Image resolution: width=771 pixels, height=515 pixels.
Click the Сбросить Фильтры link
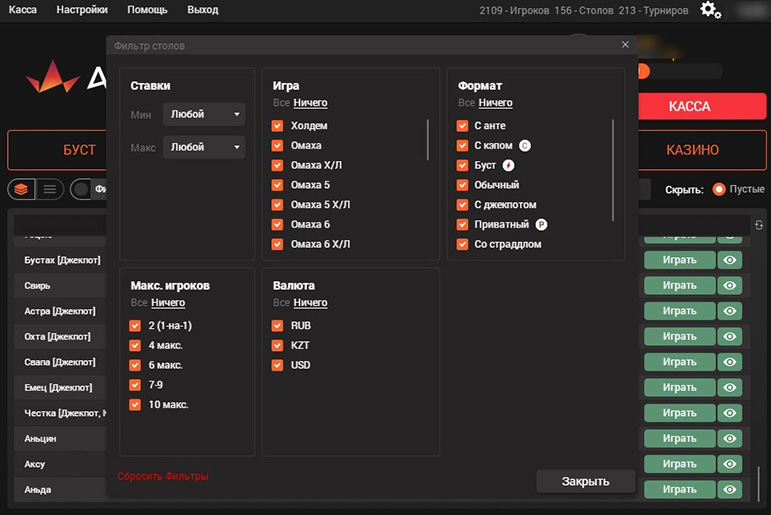(x=163, y=476)
